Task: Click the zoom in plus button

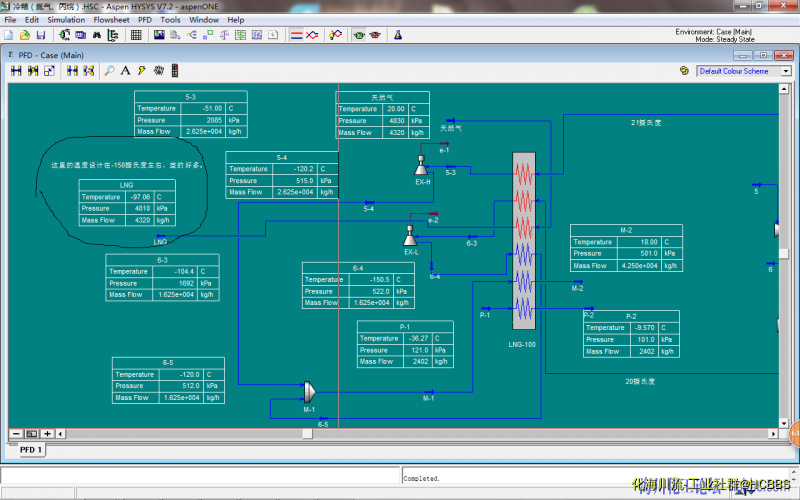Action: 47,433
